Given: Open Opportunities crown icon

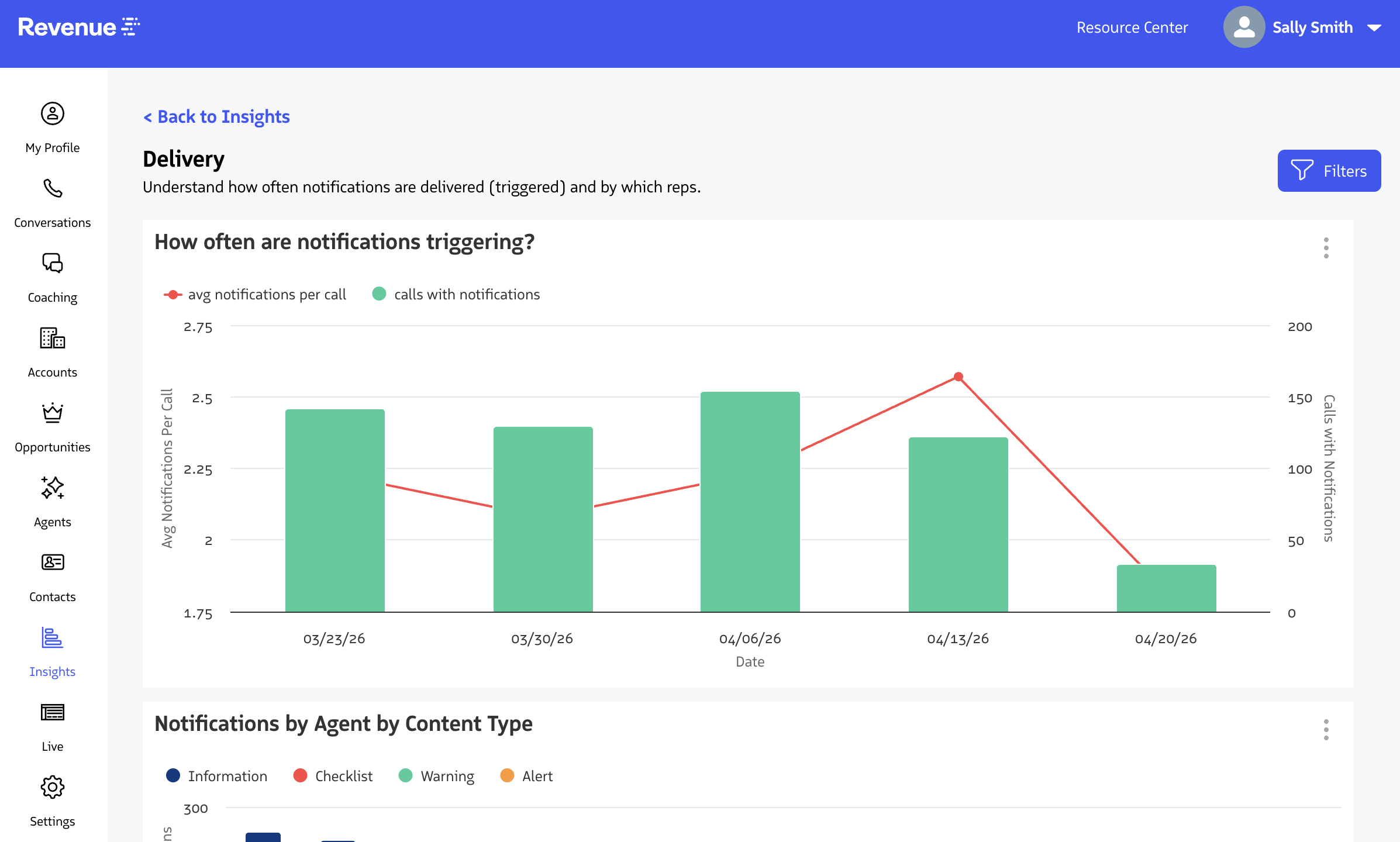Looking at the screenshot, I should pyautogui.click(x=52, y=413).
